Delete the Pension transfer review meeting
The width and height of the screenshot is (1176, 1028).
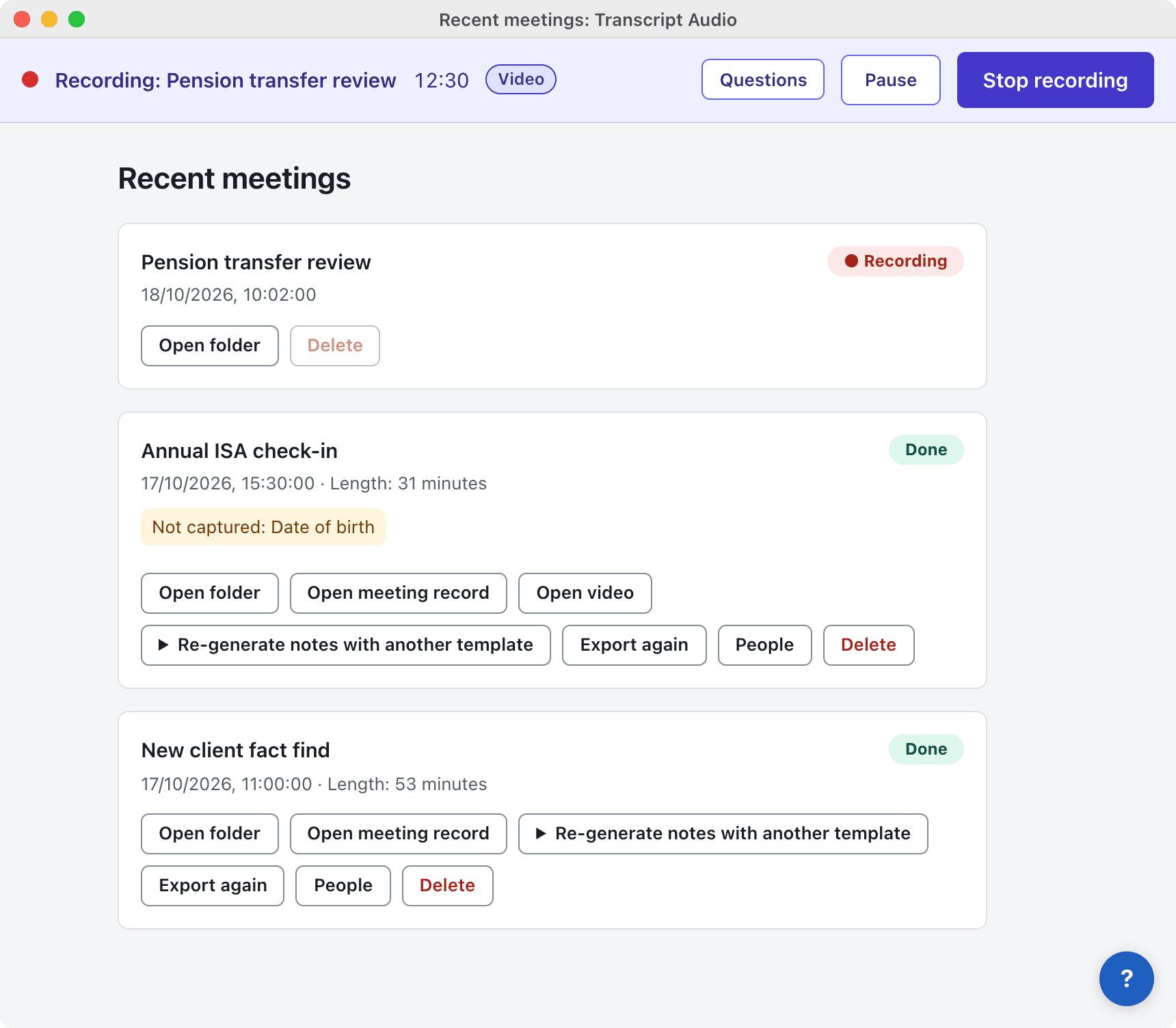click(335, 346)
